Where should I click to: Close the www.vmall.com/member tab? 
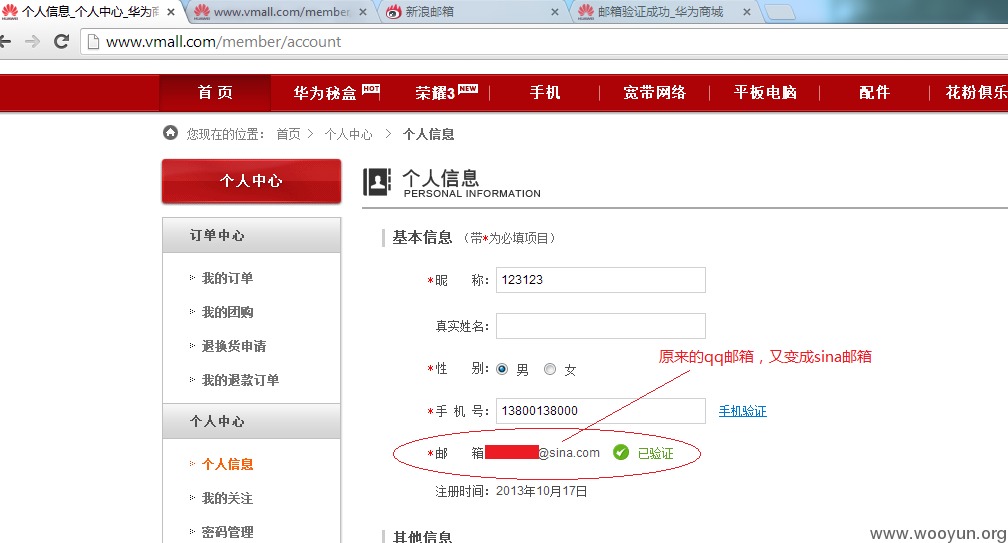363,12
